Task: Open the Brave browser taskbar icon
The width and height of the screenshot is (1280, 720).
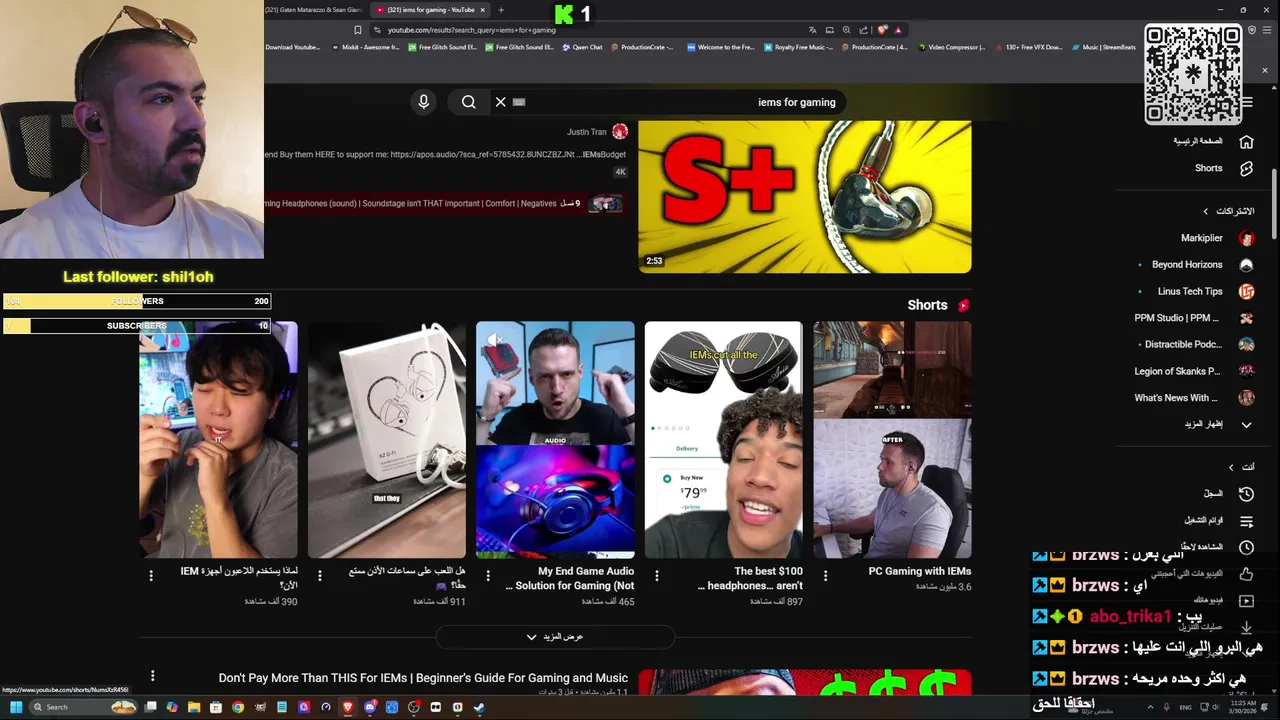Action: (348, 707)
